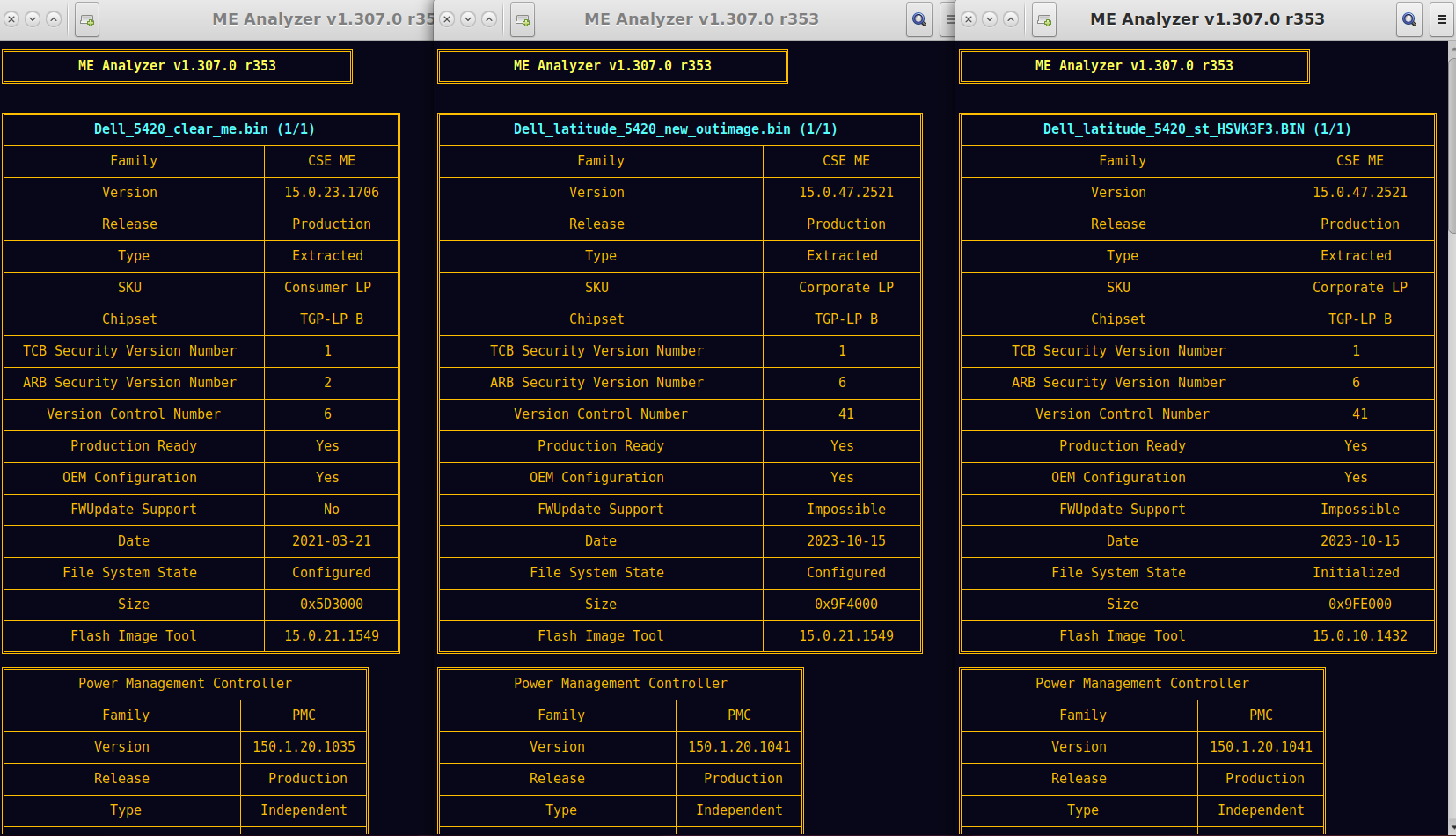This screenshot has height=836, width=1456.
Task: Click the ME Analyzer banner above HSVK3F3.BIN
Action: coord(1134,66)
